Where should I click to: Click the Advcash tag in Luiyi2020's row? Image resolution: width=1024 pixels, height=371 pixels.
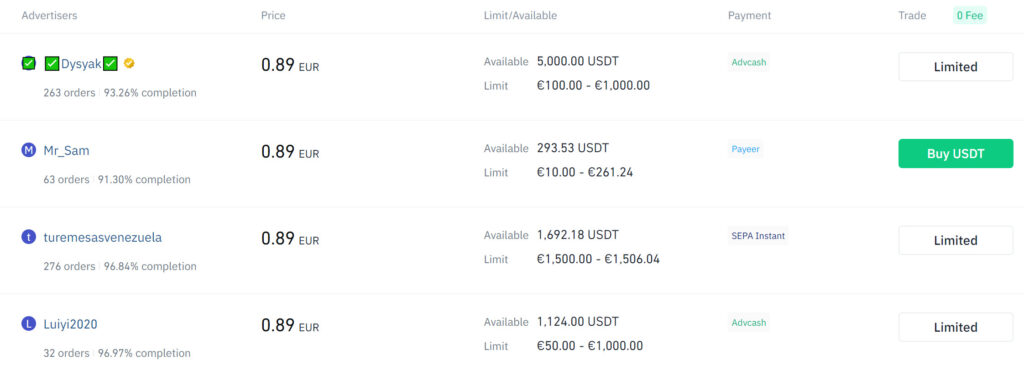(749, 323)
